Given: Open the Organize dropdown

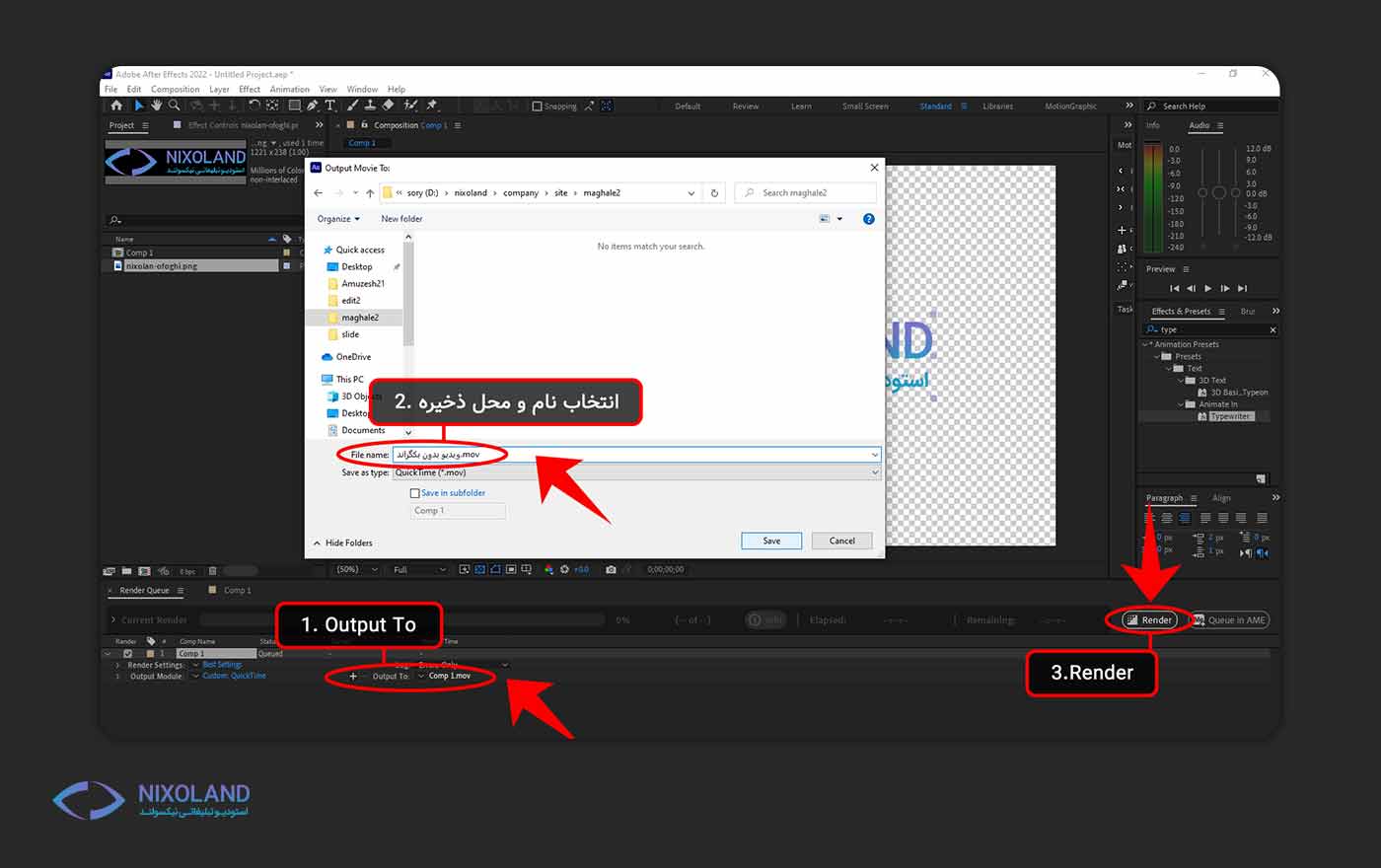Looking at the screenshot, I should (x=338, y=219).
